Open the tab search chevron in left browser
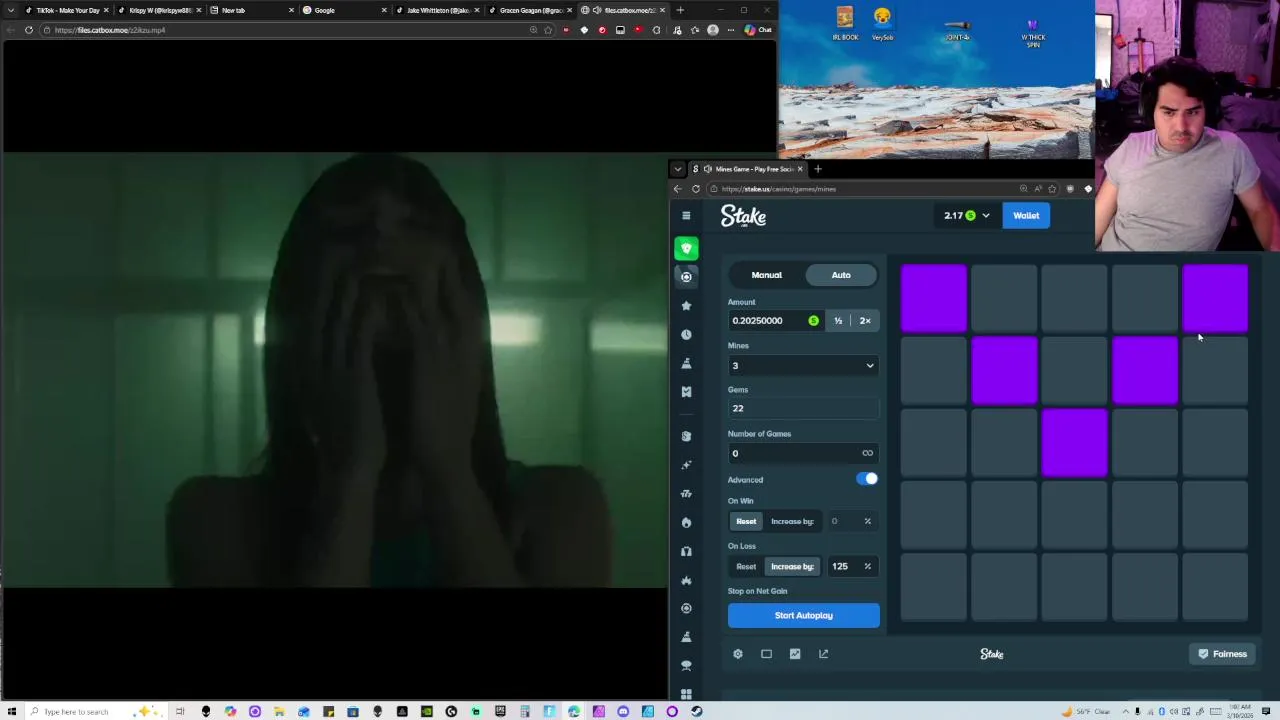The height and width of the screenshot is (720, 1280). (x=11, y=10)
